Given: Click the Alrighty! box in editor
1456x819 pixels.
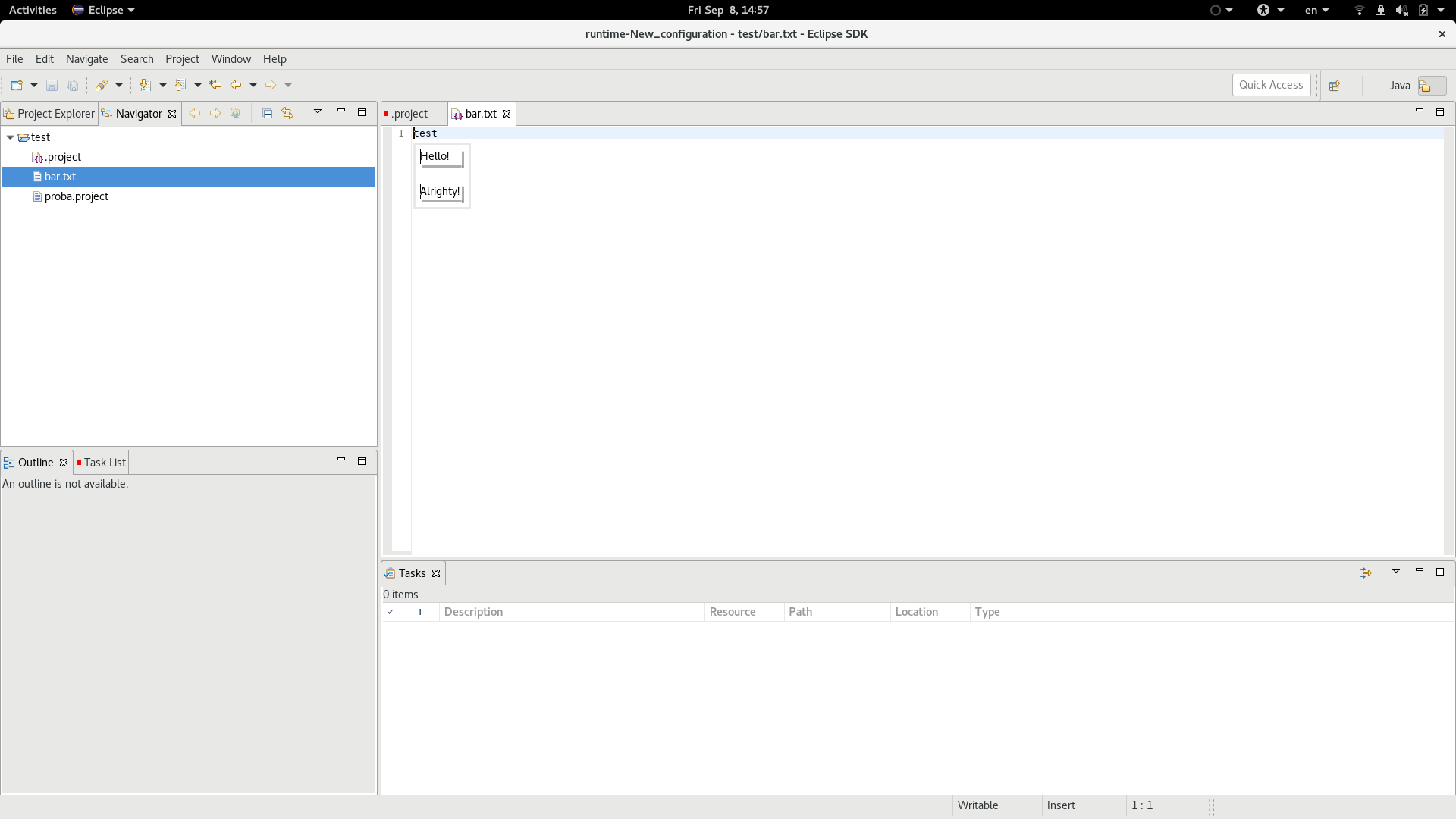Looking at the screenshot, I should pos(441,192).
